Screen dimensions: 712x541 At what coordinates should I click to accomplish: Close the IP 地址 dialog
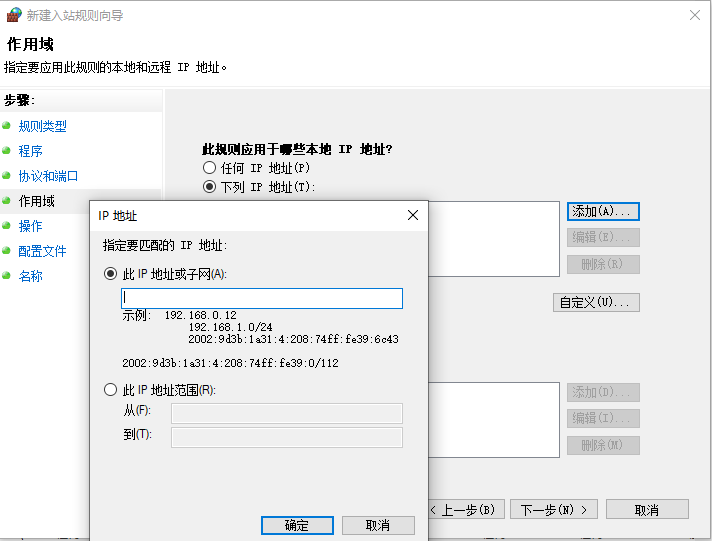click(413, 215)
